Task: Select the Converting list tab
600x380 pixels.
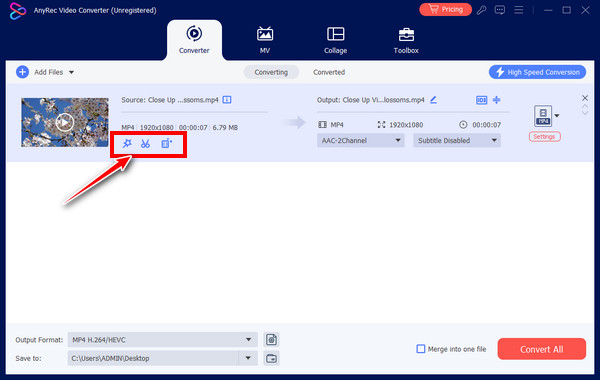Action: (271, 72)
